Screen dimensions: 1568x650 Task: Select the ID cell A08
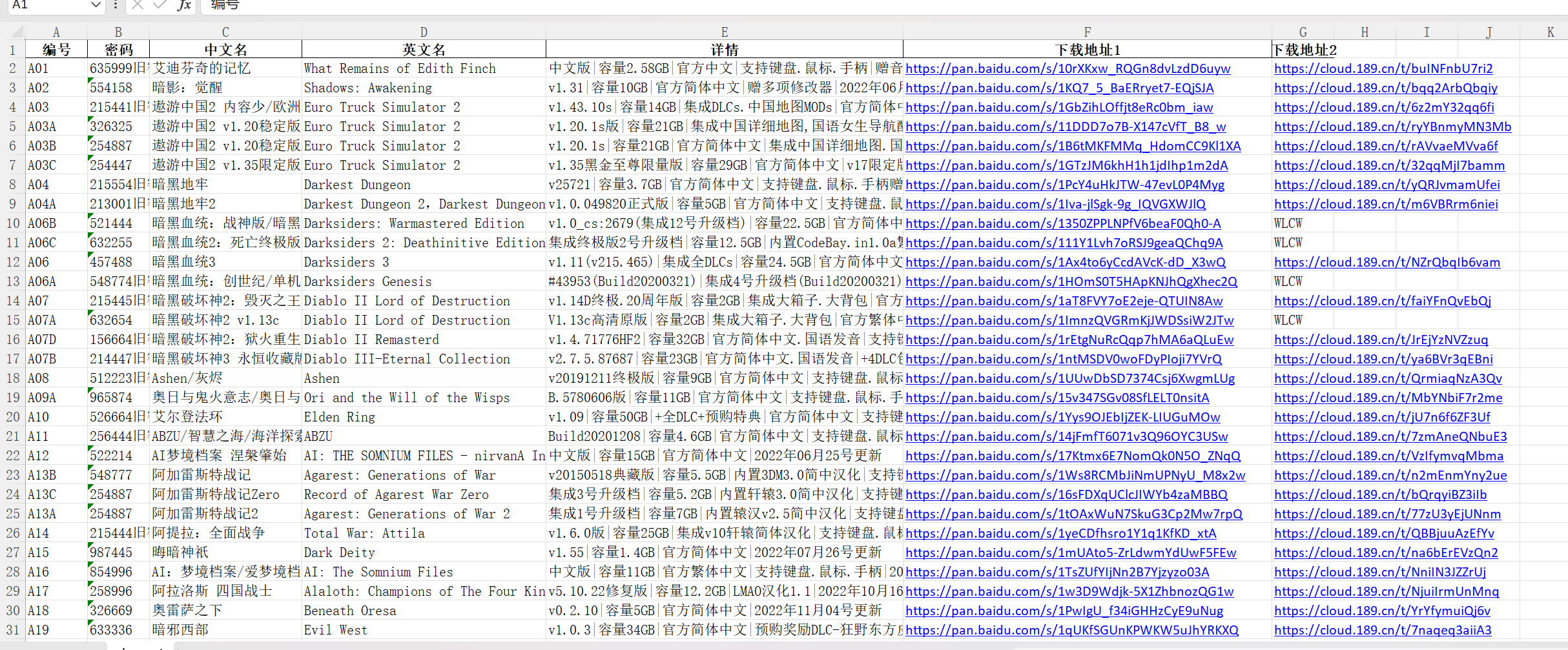pos(56,378)
